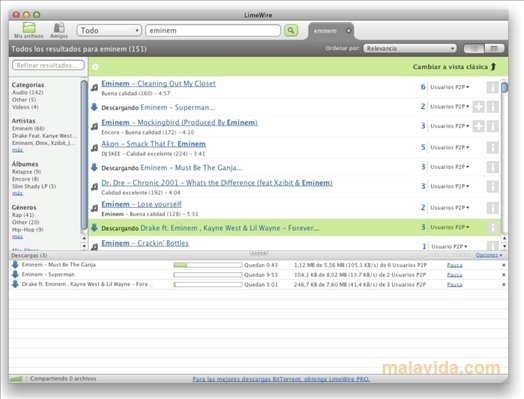This screenshot has height=399, width=524.
Task: Open Dr. Dre - Chronic 2001 result link
Action: (217, 183)
